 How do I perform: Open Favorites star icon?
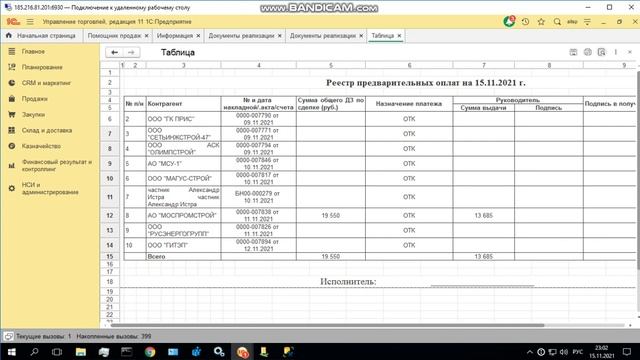pos(541,22)
